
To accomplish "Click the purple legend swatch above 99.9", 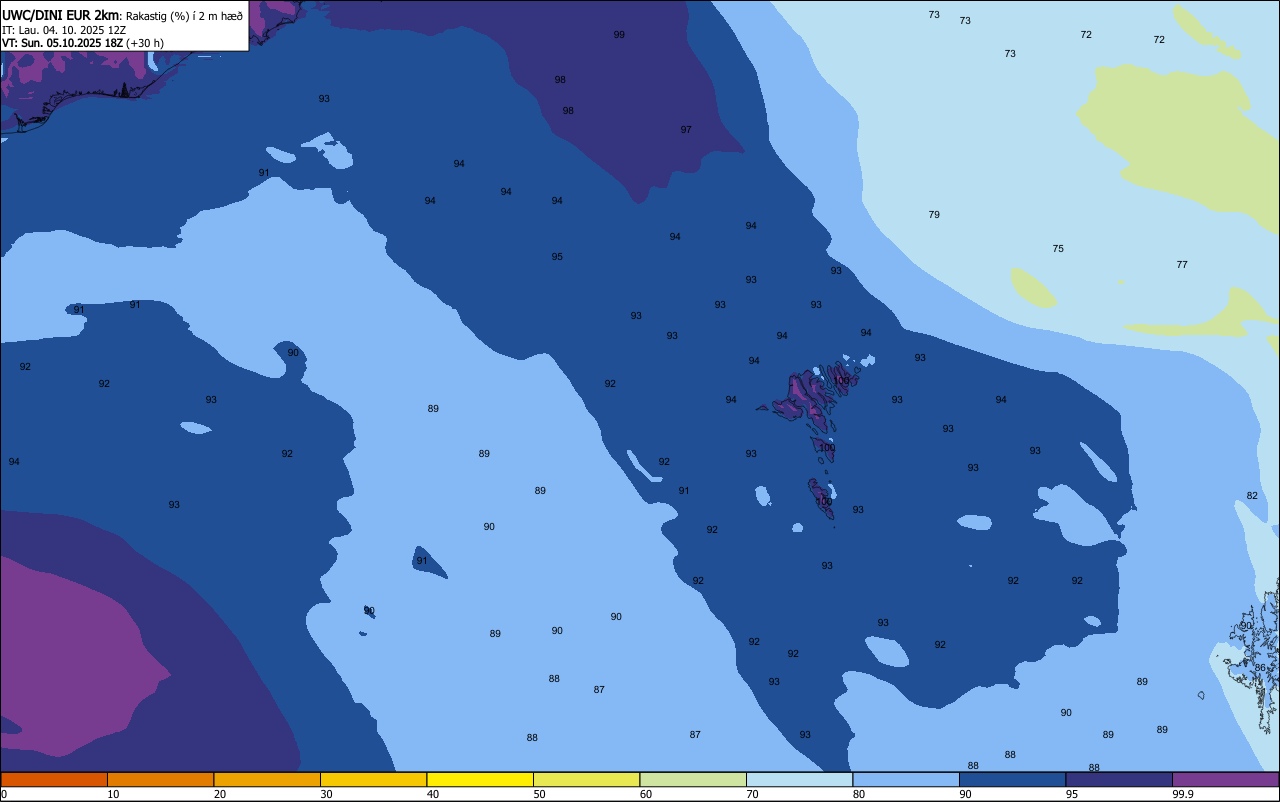I will [x=1225, y=779].
